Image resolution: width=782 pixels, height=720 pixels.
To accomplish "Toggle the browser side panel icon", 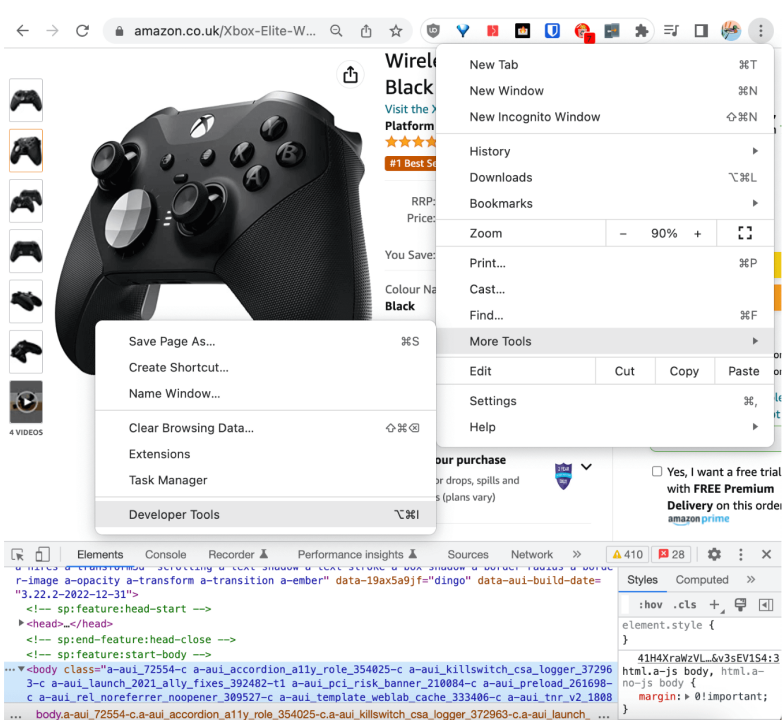I will (701, 31).
